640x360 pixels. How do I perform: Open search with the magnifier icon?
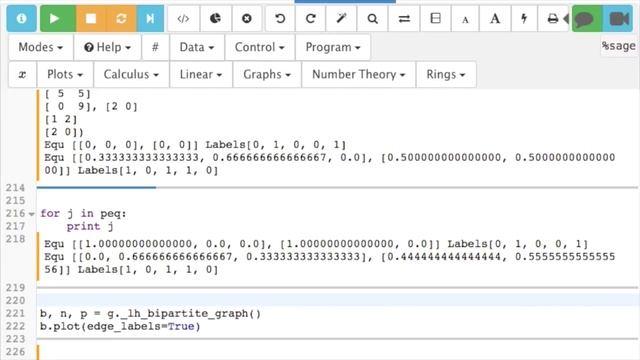pyautogui.click(x=372, y=19)
